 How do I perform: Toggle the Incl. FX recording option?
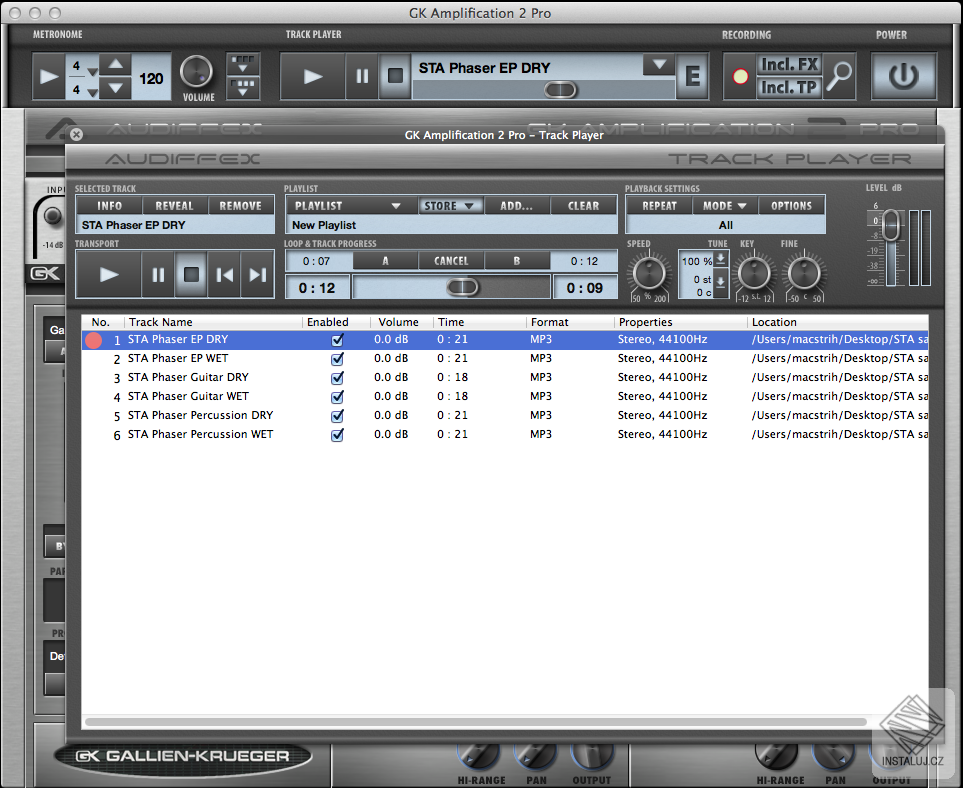[x=789, y=64]
